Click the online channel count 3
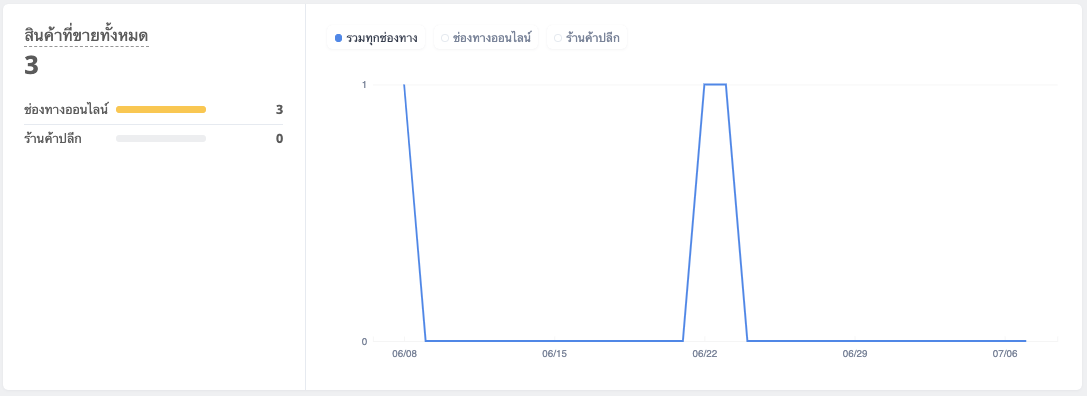 279,110
